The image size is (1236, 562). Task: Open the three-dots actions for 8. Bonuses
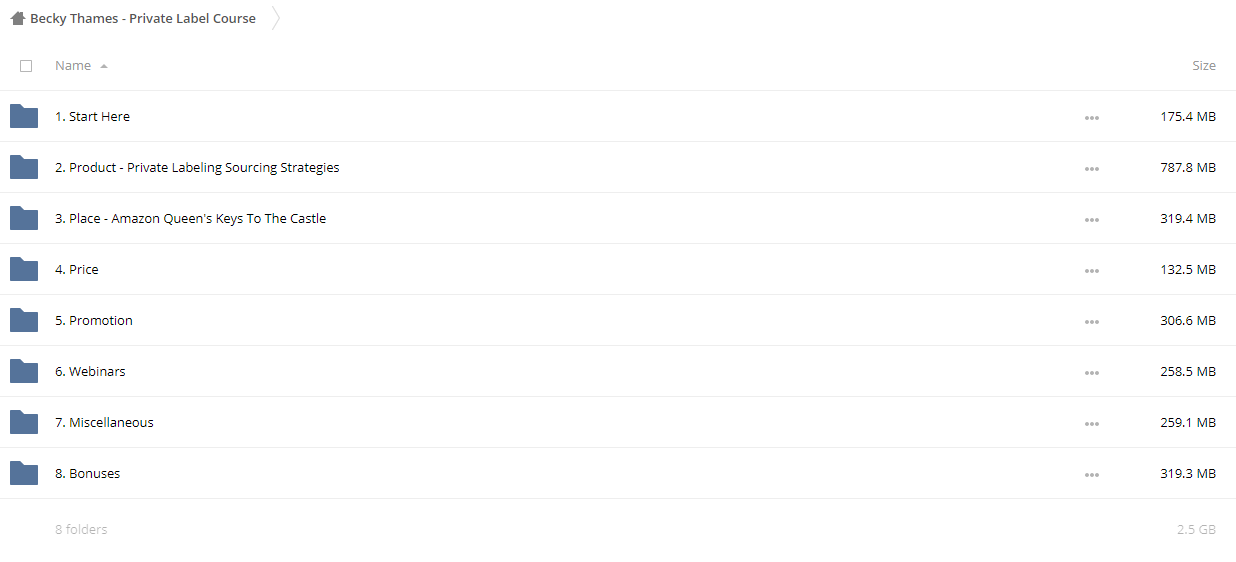1091,475
